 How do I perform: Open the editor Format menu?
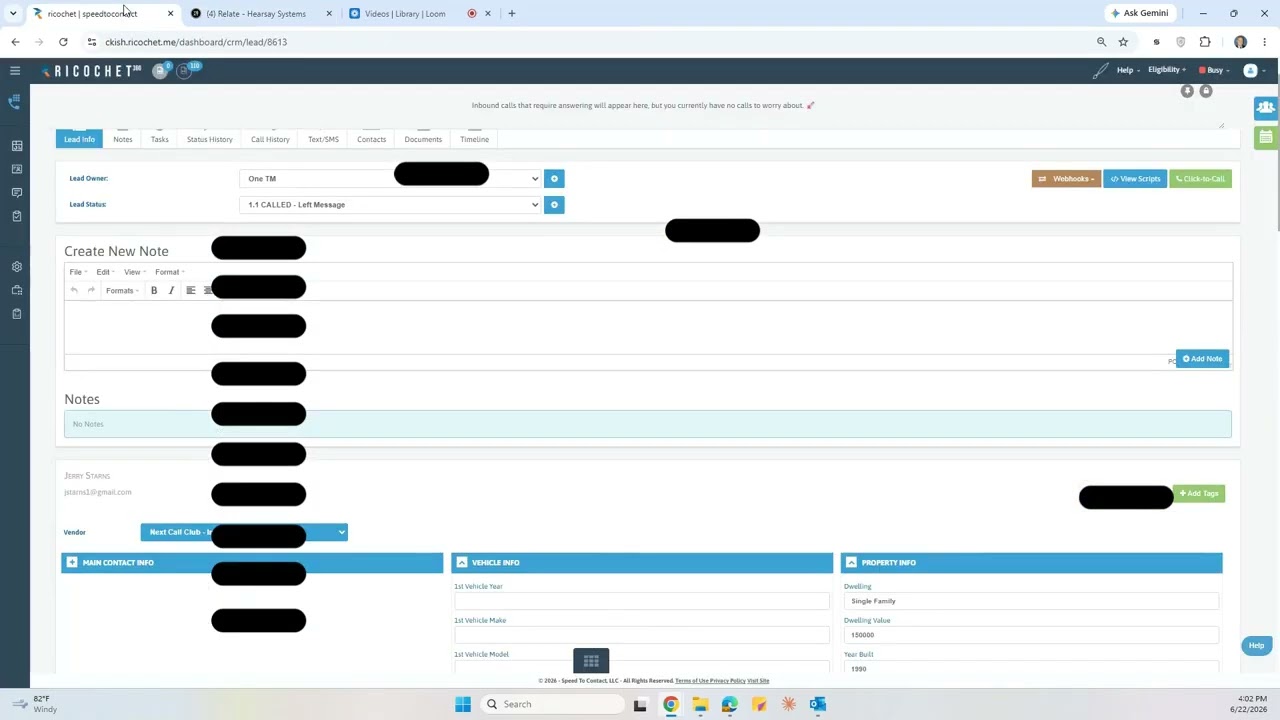169,272
